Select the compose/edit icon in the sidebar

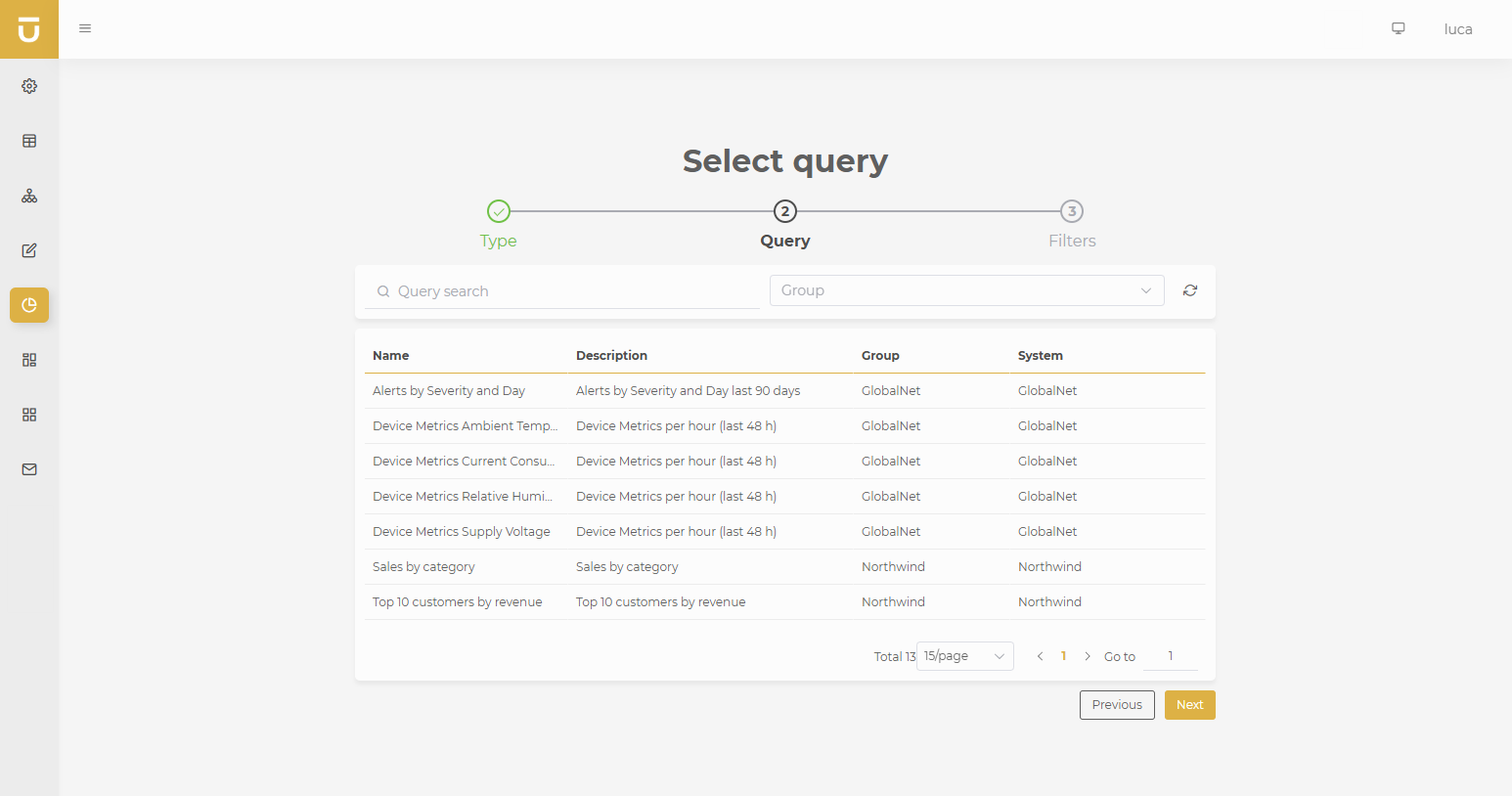[x=29, y=250]
